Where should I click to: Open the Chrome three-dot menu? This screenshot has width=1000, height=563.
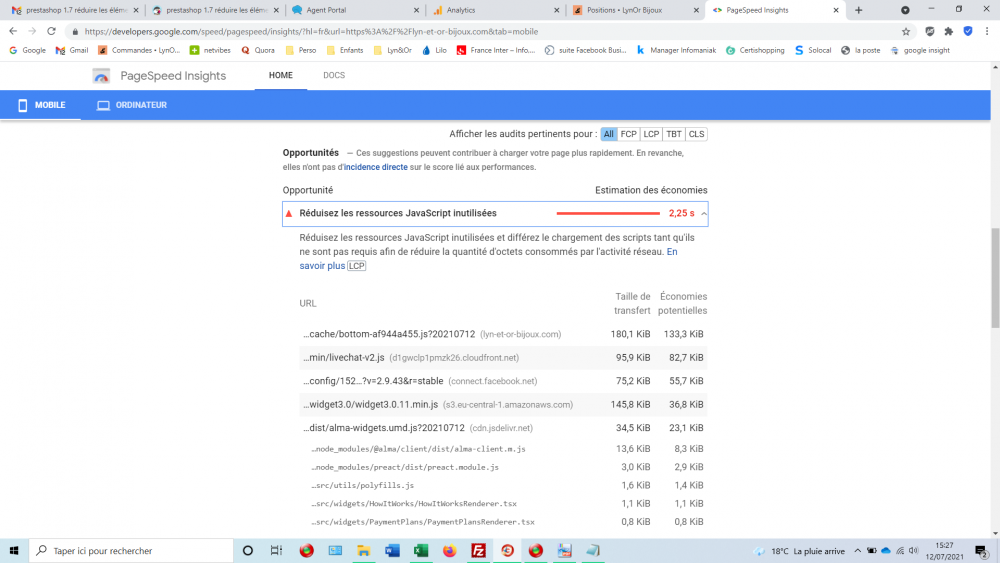[987, 31]
